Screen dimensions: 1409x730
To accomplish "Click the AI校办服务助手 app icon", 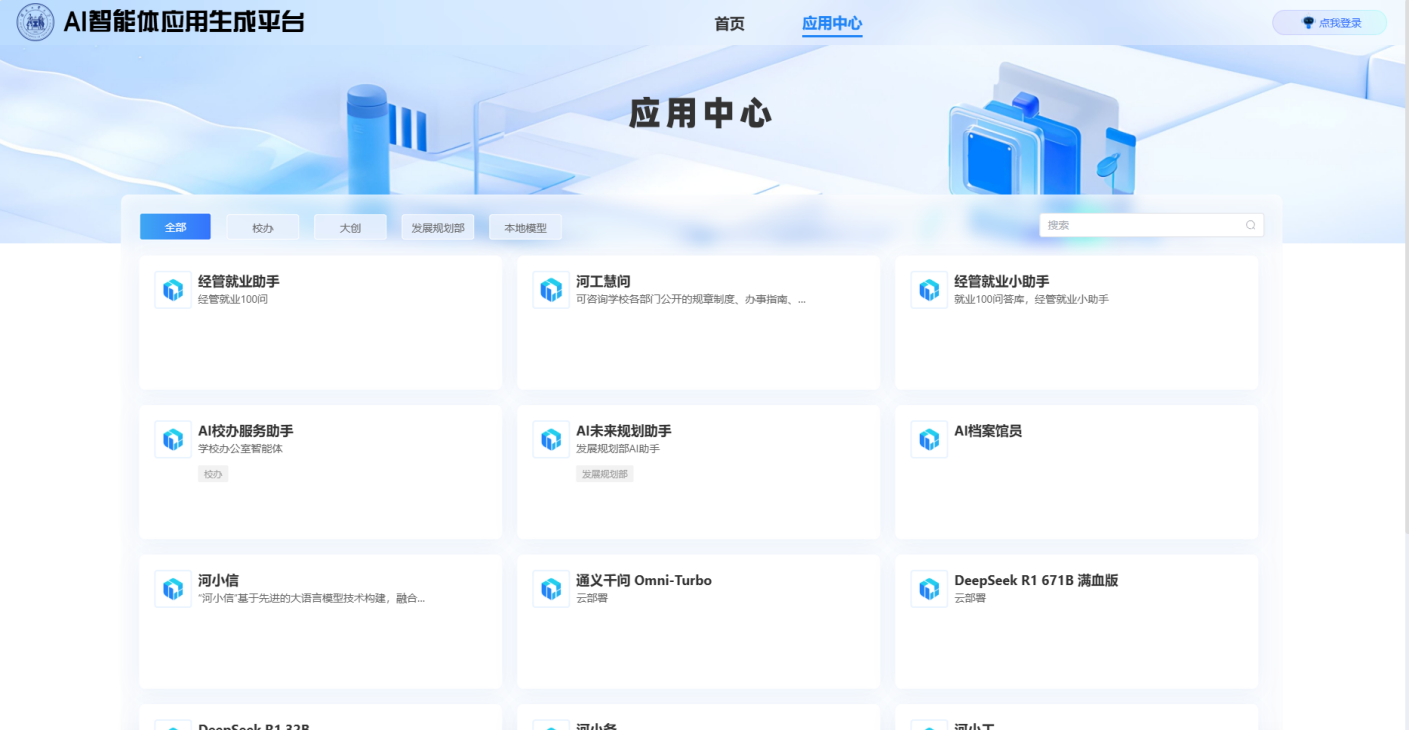I will [173, 439].
